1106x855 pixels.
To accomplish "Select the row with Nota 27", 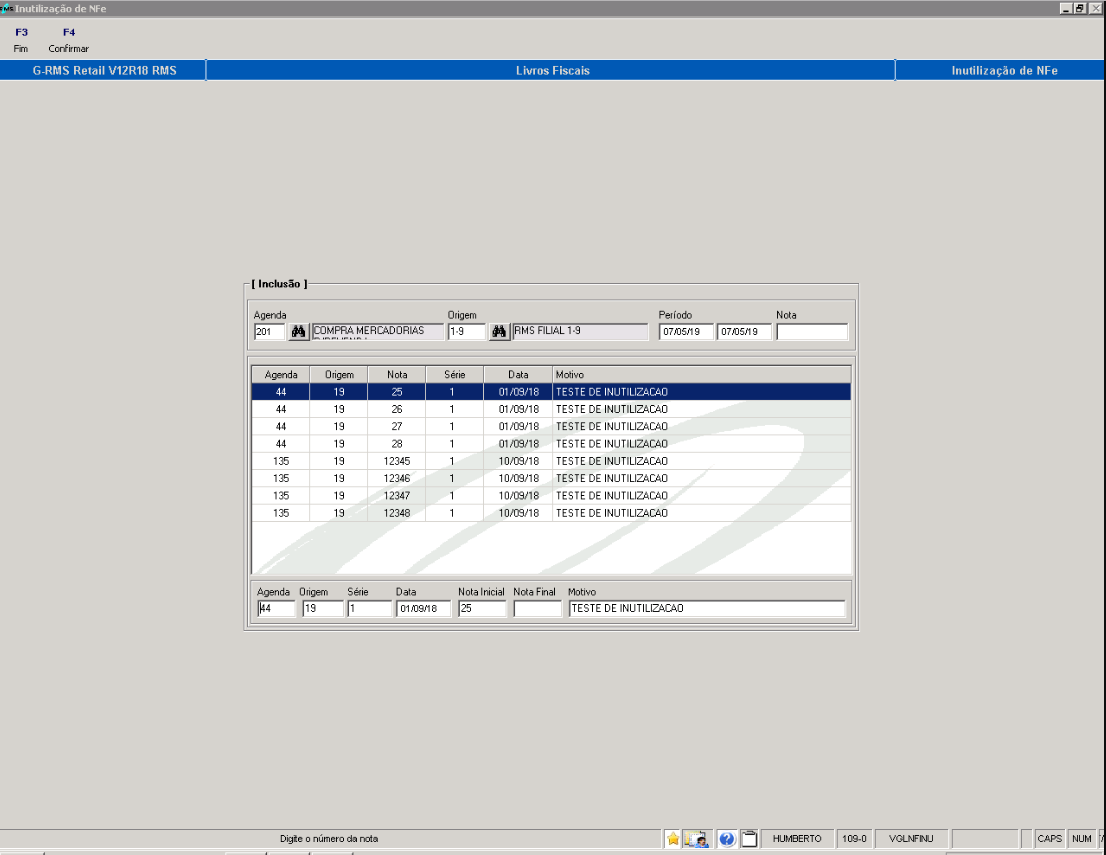I will pos(551,427).
